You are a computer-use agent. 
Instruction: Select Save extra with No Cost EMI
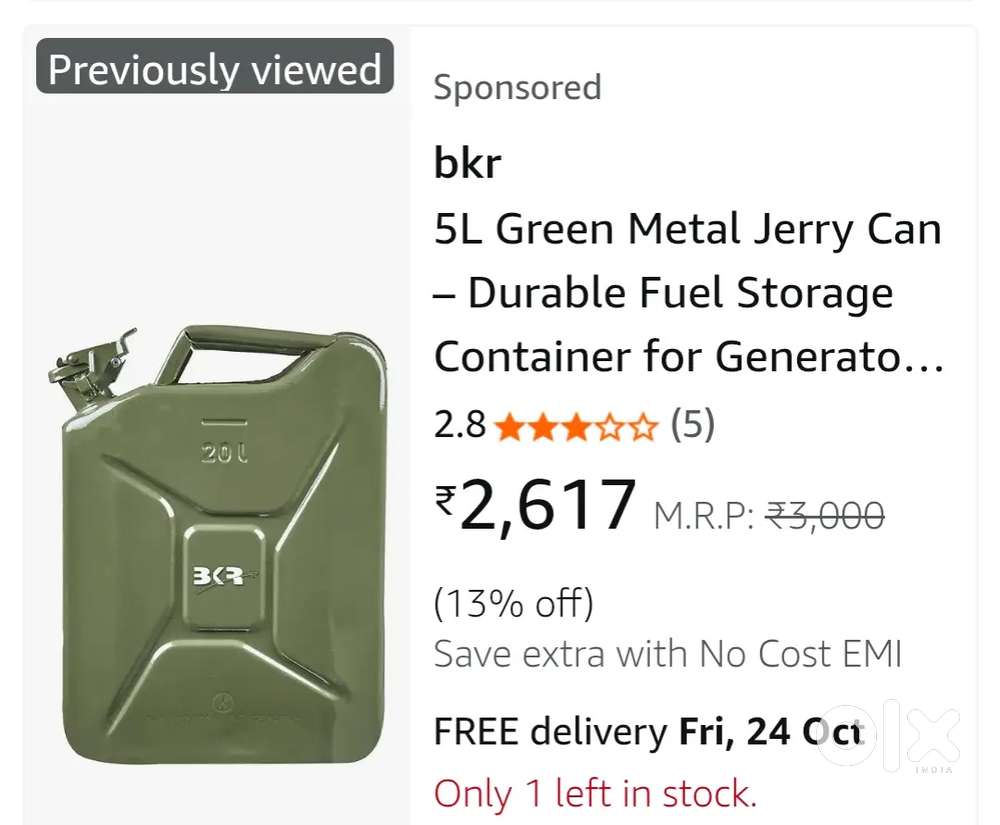coord(668,655)
